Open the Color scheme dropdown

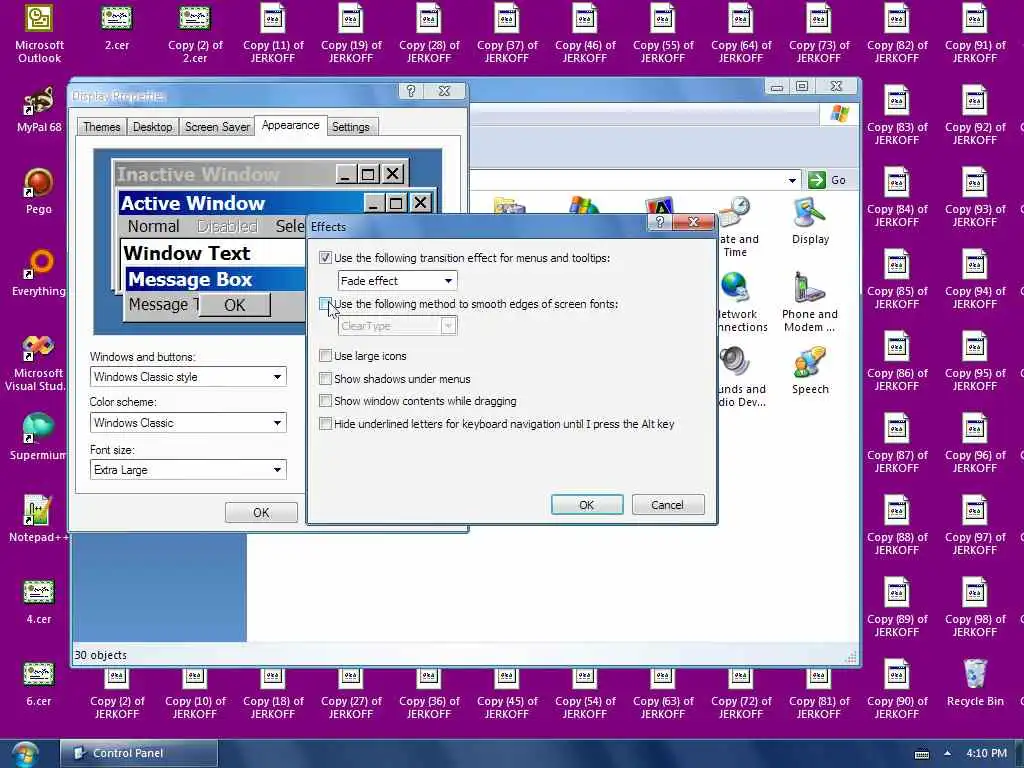(188, 423)
